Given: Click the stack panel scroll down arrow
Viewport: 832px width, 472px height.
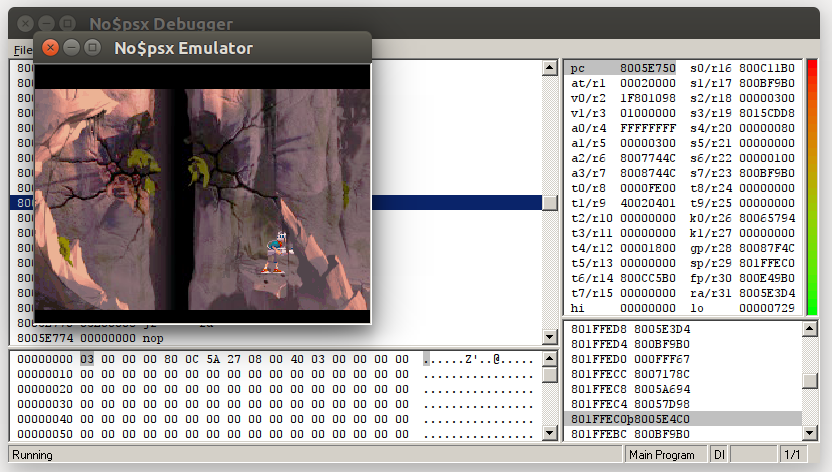Looking at the screenshot, I should pos(809,433).
